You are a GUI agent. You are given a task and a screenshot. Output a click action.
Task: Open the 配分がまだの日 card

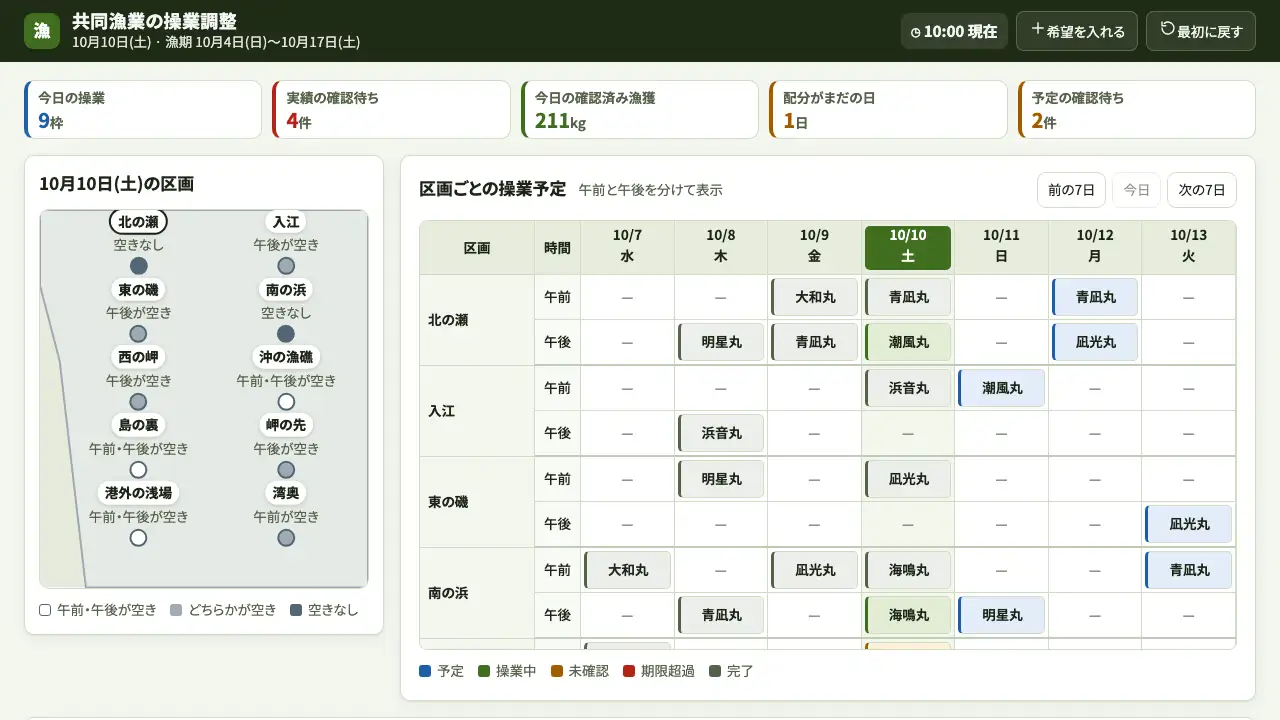[888, 110]
